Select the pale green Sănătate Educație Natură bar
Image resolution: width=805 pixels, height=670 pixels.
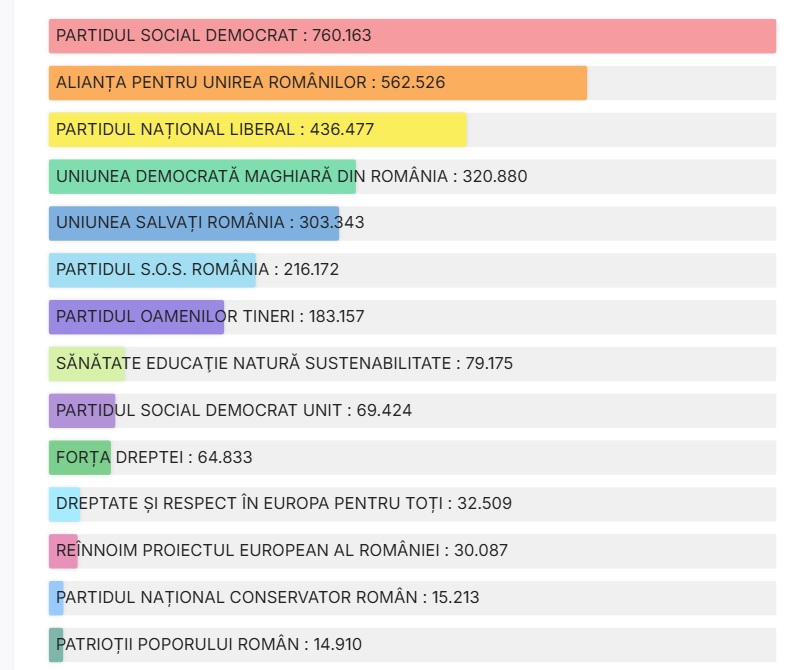pos(86,364)
